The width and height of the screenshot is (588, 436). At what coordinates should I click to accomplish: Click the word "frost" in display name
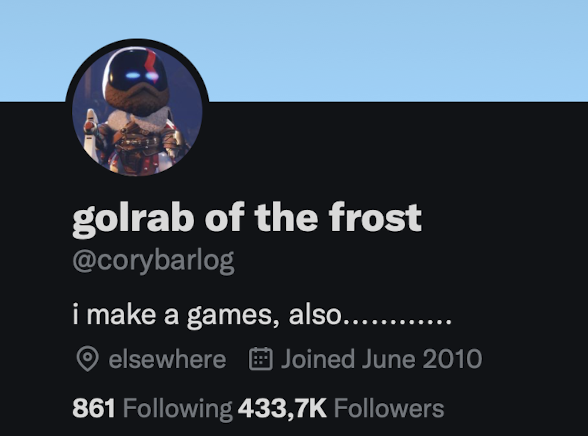(375, 217)
